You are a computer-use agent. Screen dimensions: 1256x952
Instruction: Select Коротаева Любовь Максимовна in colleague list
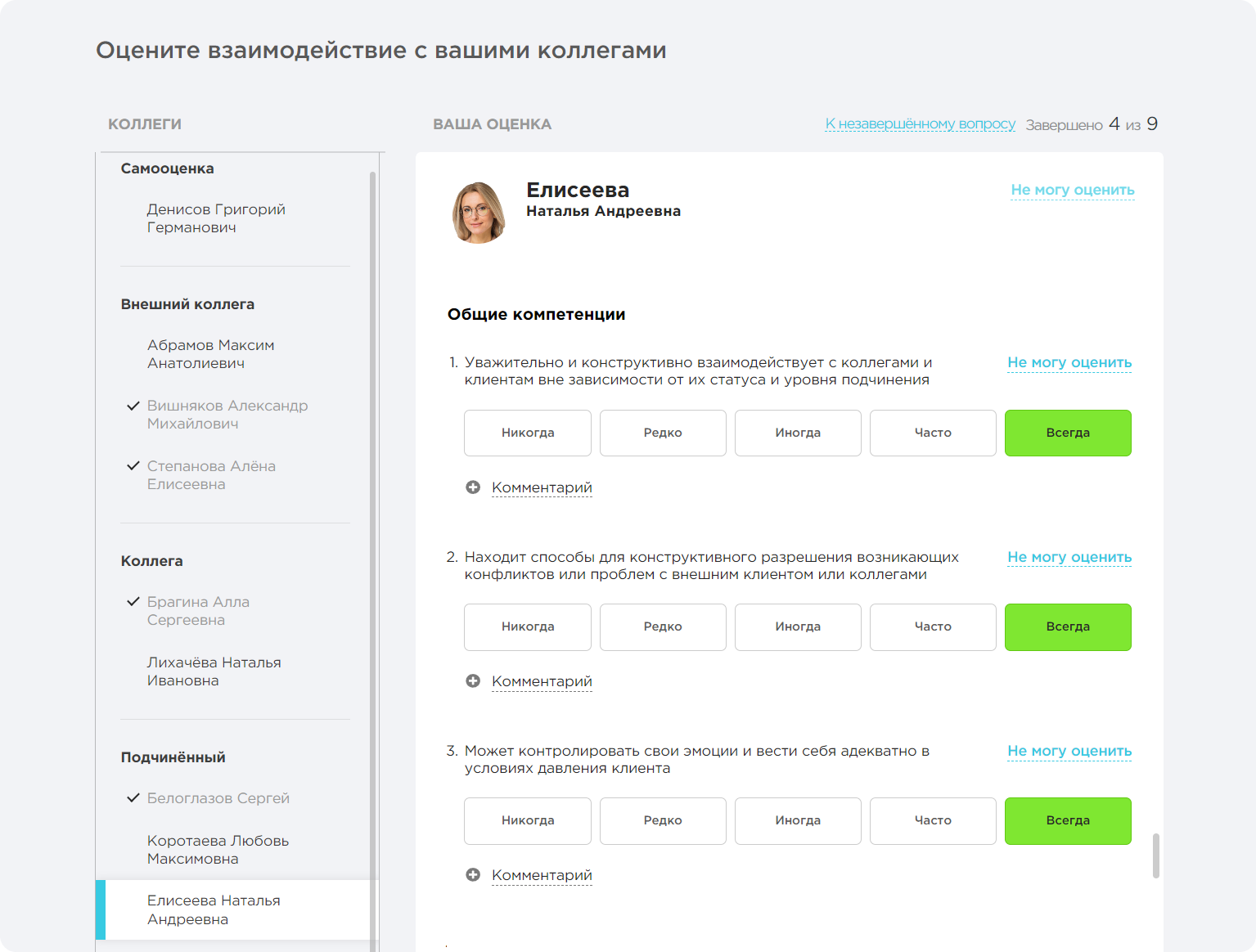[218, 849]
